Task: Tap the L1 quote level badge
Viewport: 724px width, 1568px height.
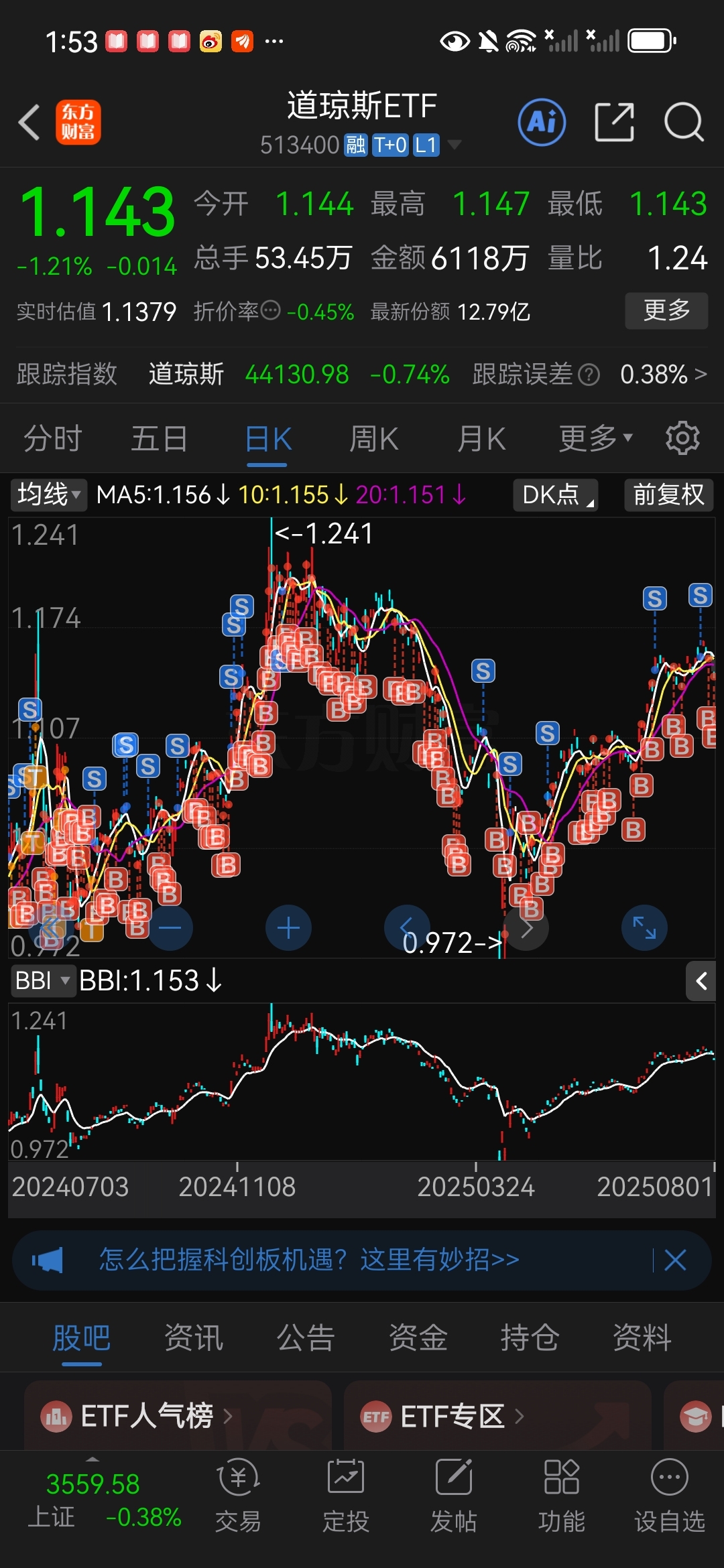Action: [426, 145]
